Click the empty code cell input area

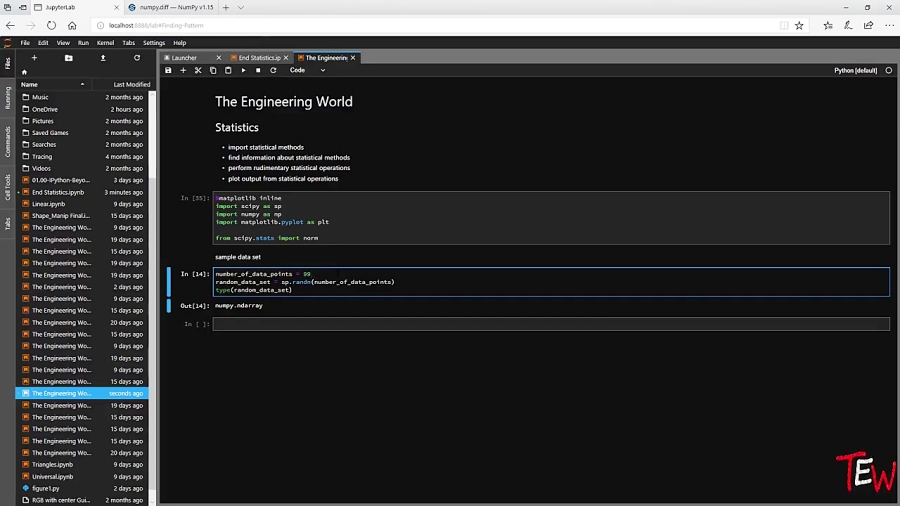click(x=550, y=324)
